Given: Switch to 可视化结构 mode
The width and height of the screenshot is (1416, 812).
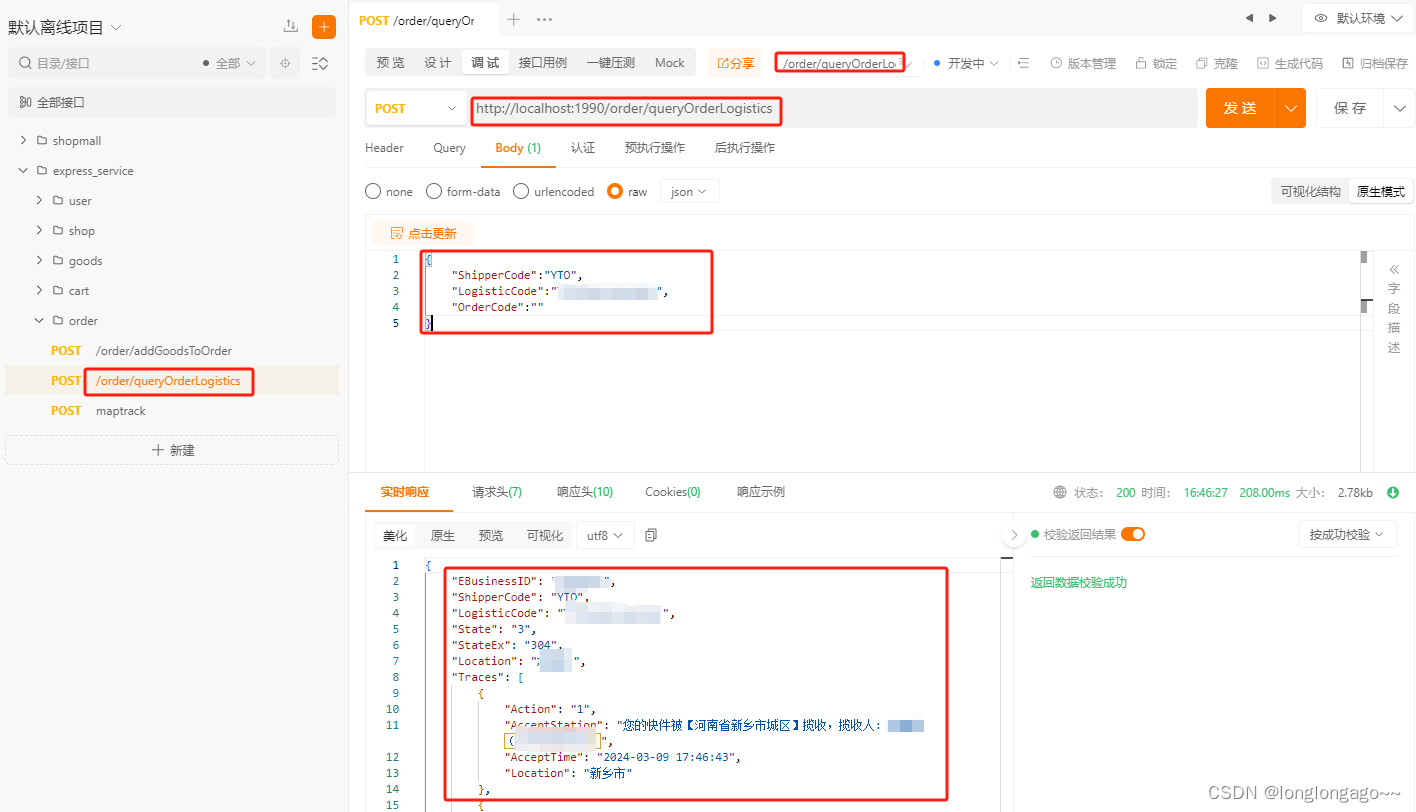Looking at the screenshot, I should pos(1310,191).
